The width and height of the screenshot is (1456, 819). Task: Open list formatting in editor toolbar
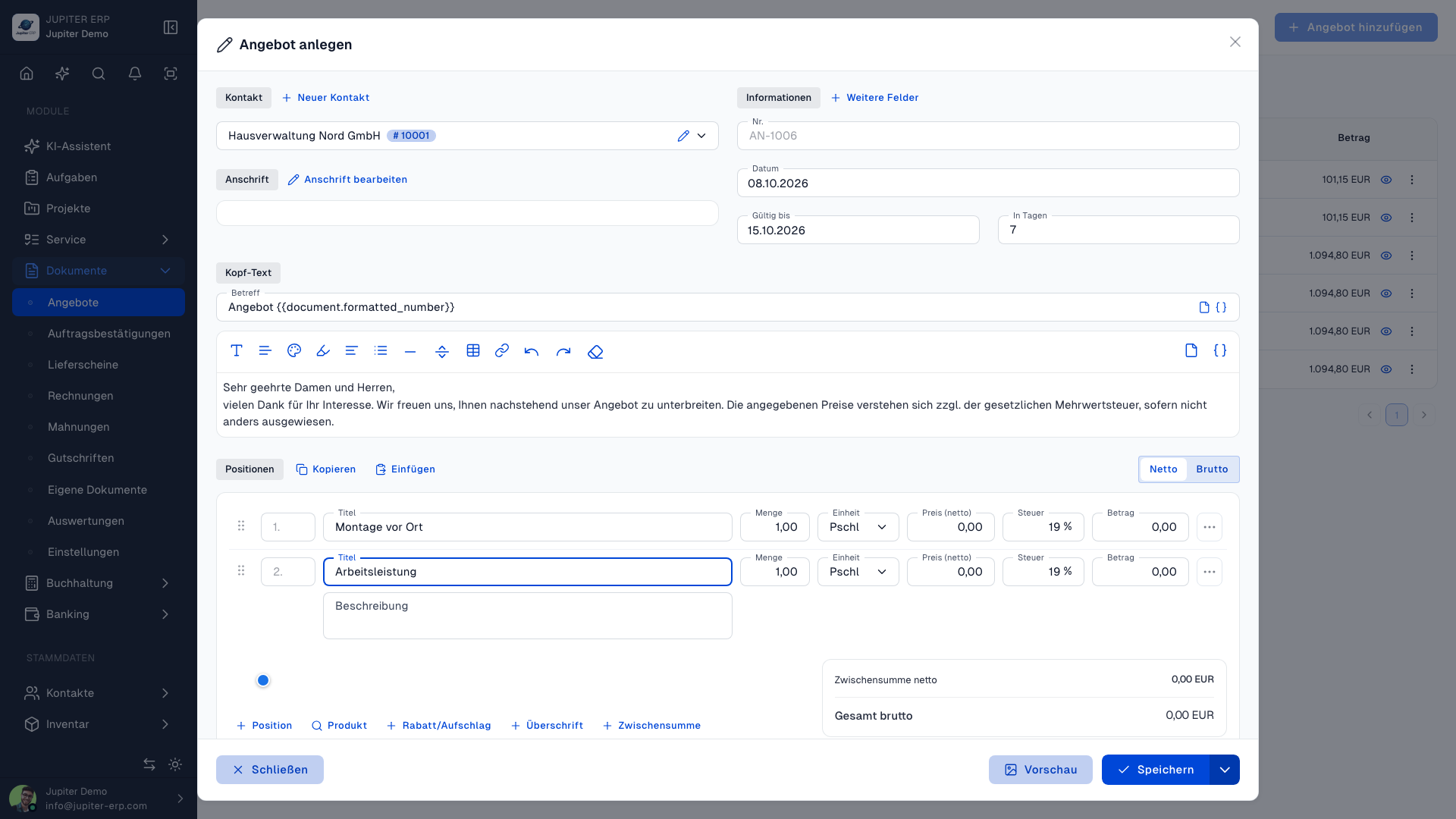pyautogui.click(x=381, y=350)
